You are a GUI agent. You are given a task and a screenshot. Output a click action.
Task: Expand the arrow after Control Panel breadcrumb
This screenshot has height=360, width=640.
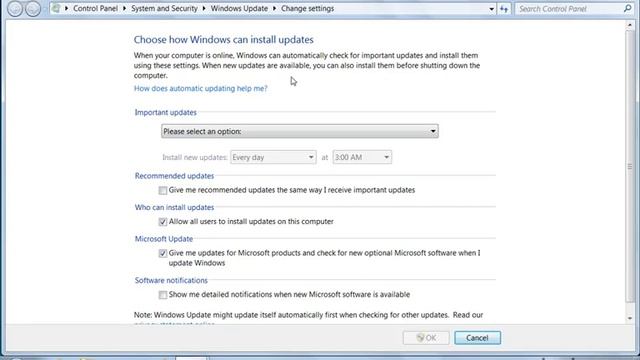pos(124,9)
